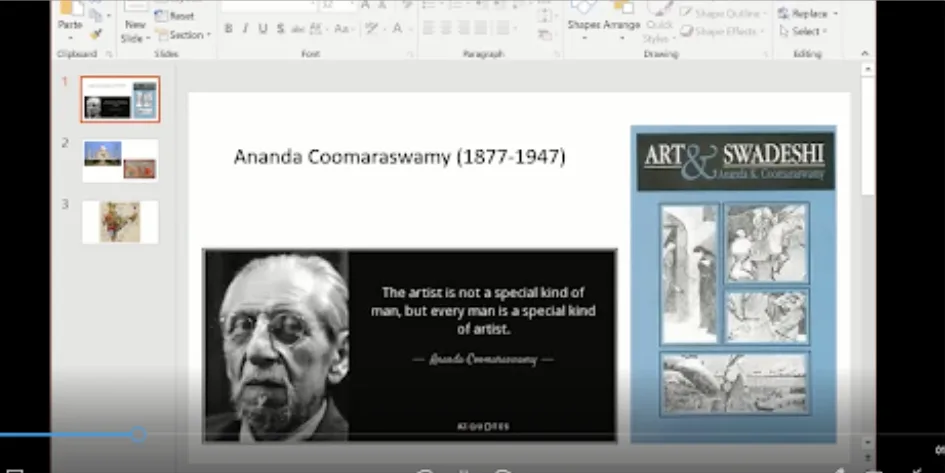The width and height of the screenshot is (945, 473).
Task: Toggle Underline formatting
Action: coord(263,28)
